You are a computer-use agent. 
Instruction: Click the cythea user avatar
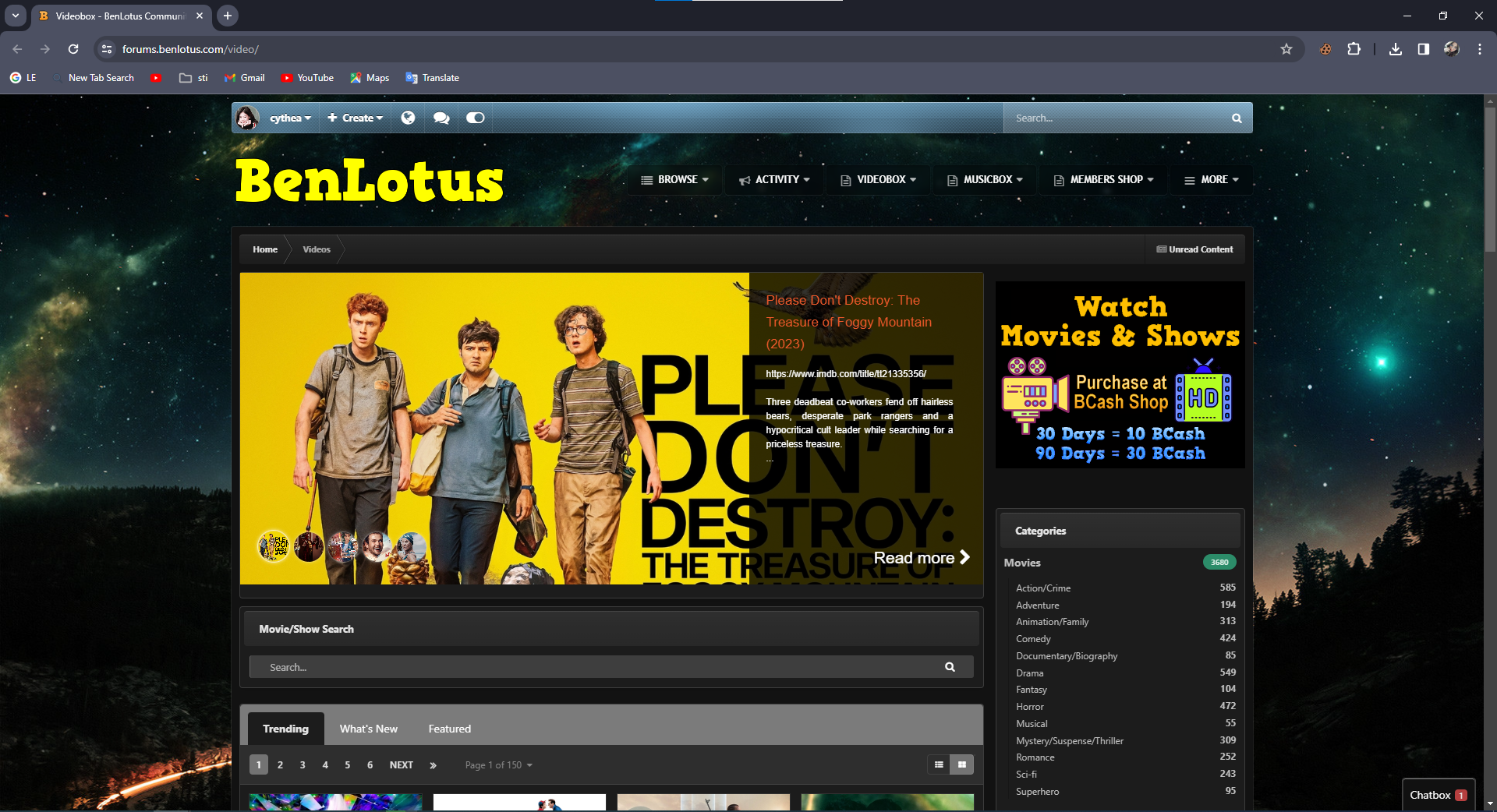point(247,118)
